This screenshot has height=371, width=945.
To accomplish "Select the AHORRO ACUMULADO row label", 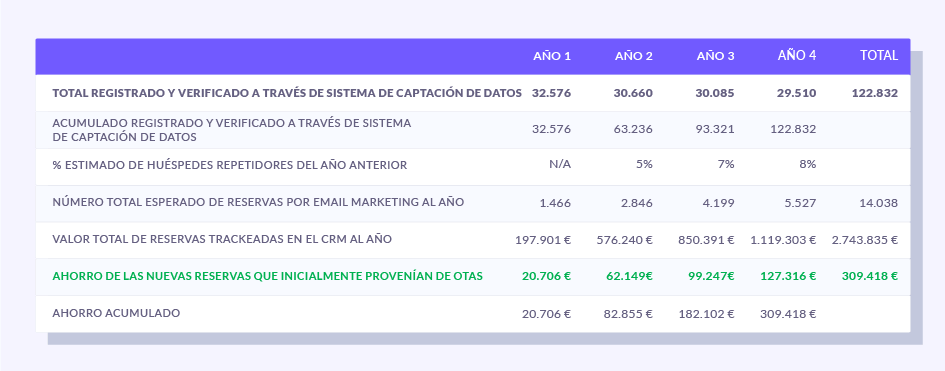I will pyautogui.click(x=116, y=313).
